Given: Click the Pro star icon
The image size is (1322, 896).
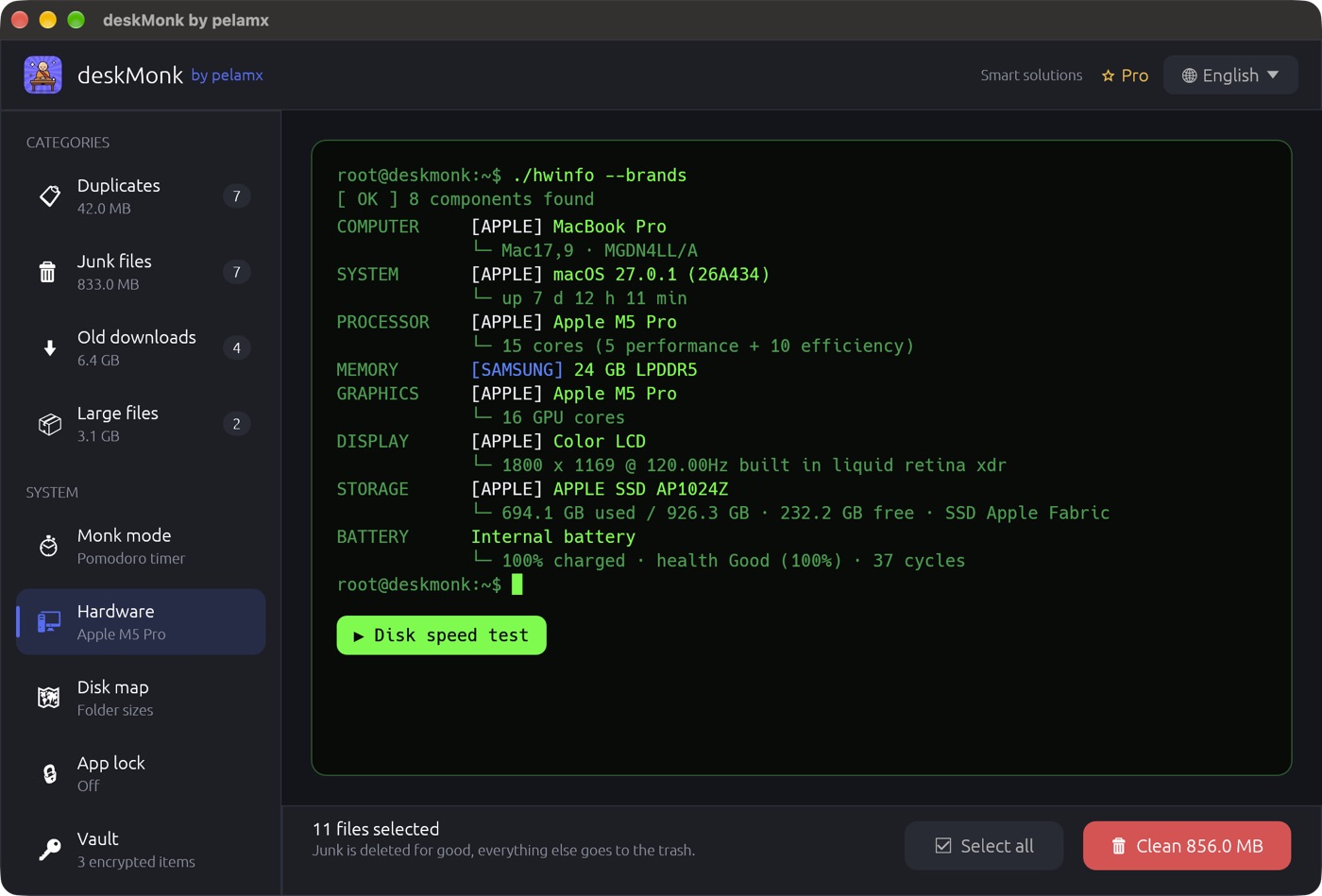Looking at the screenshot, I should [x=1109, y=76].
